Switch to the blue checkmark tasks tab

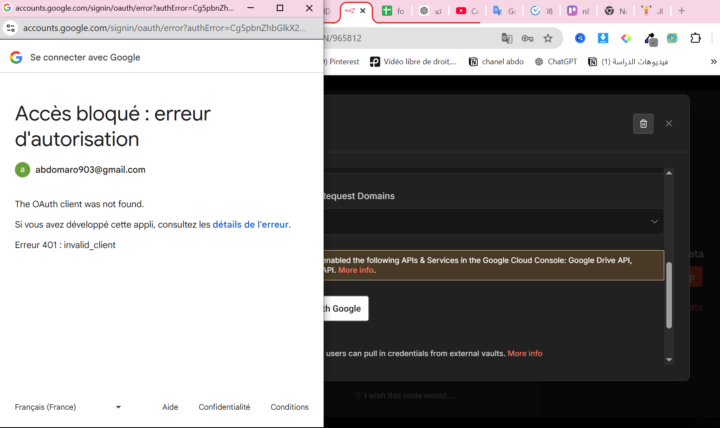point(541,11)
